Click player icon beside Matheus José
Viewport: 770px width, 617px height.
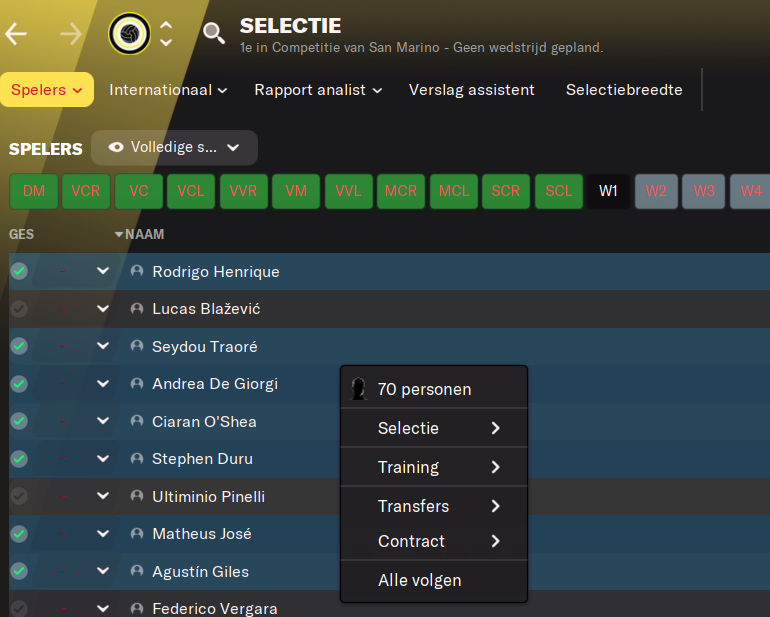pos(137,533)
